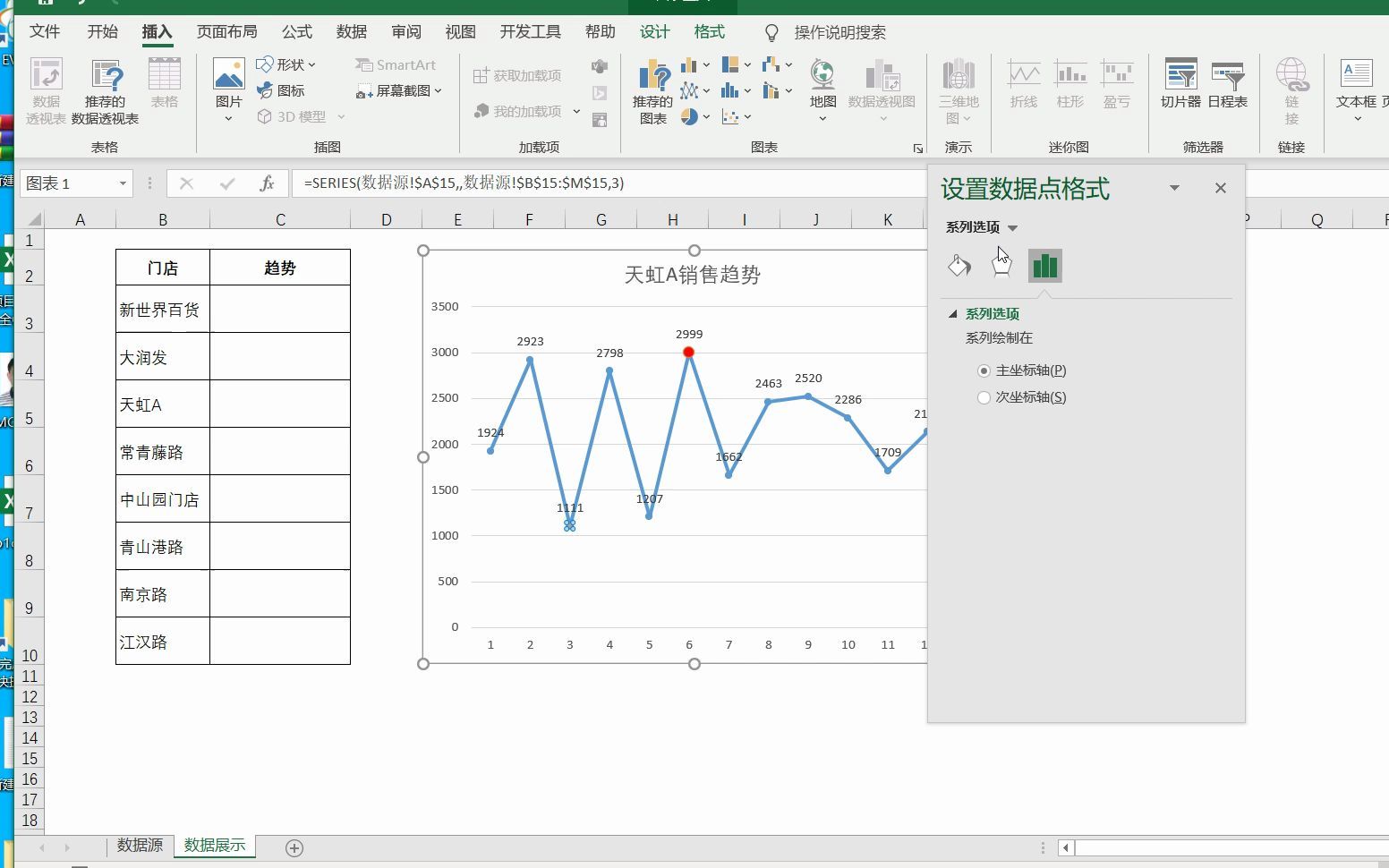Select the pie chart insert icon

[690, 116]
